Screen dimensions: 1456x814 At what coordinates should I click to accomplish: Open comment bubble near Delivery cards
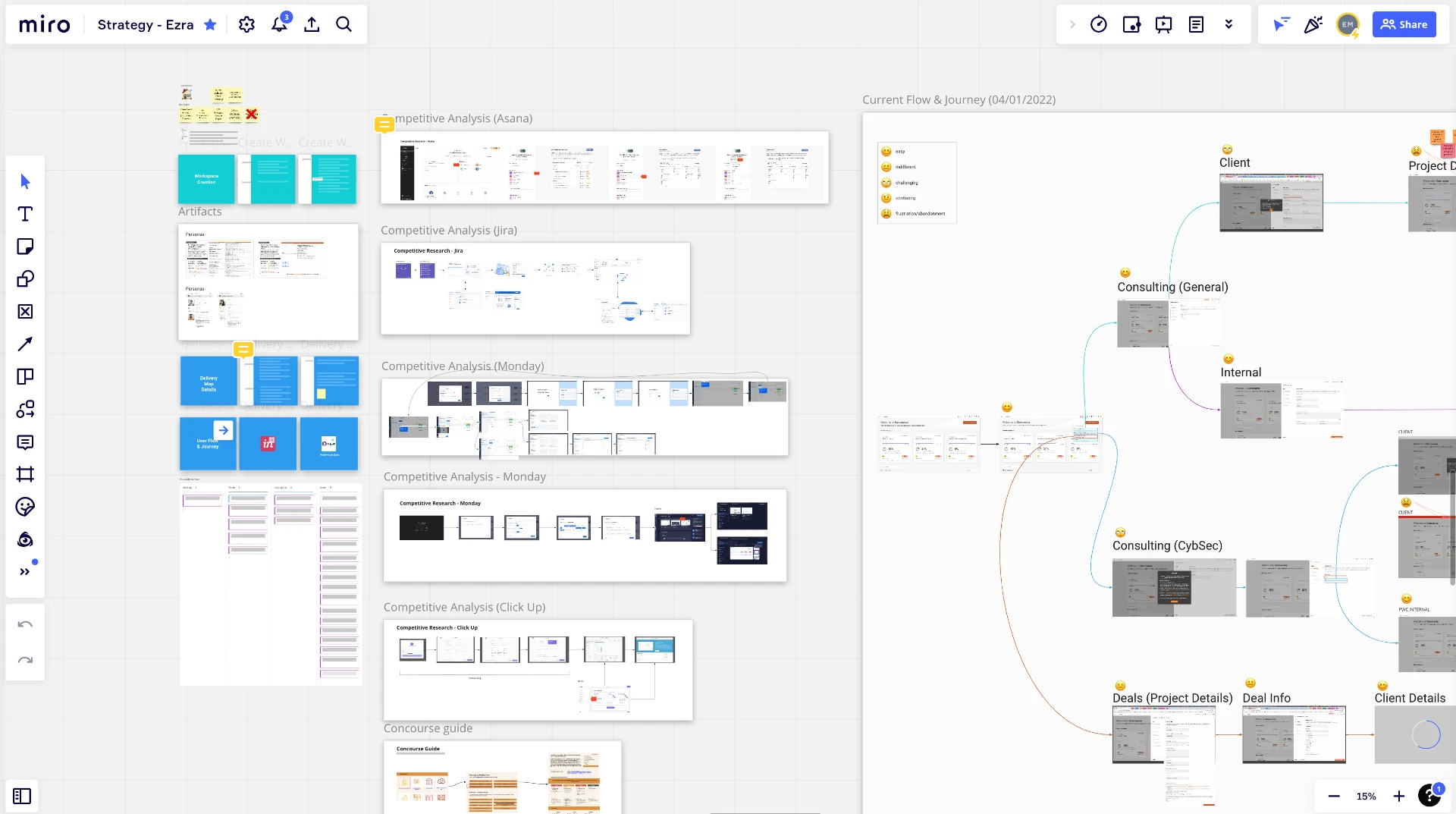[243, 349]
